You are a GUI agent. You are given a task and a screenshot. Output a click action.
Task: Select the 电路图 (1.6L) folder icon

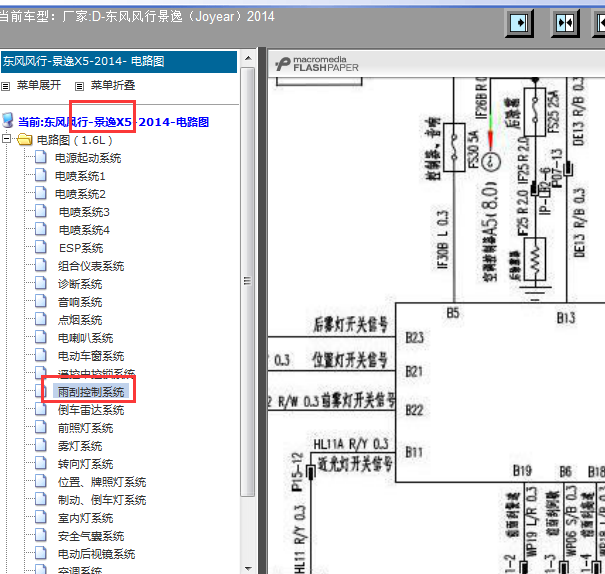25,139
